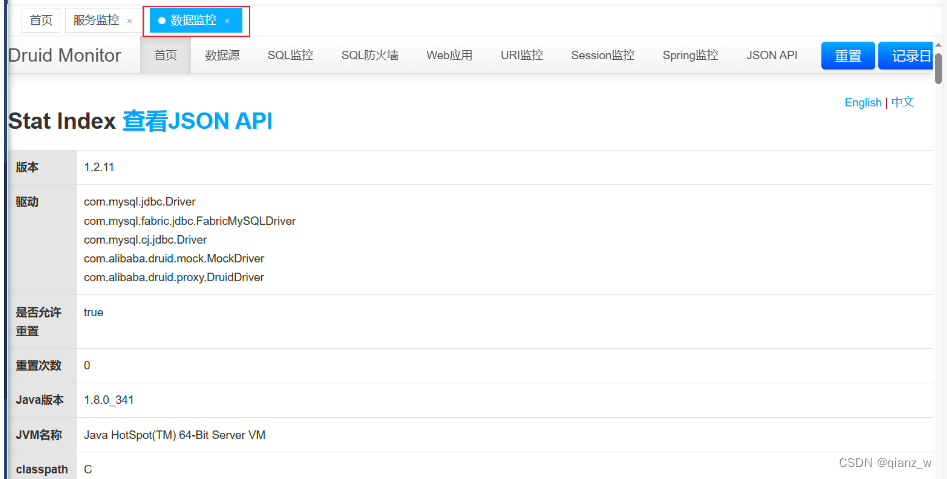Open Spring监控 section

690,56
